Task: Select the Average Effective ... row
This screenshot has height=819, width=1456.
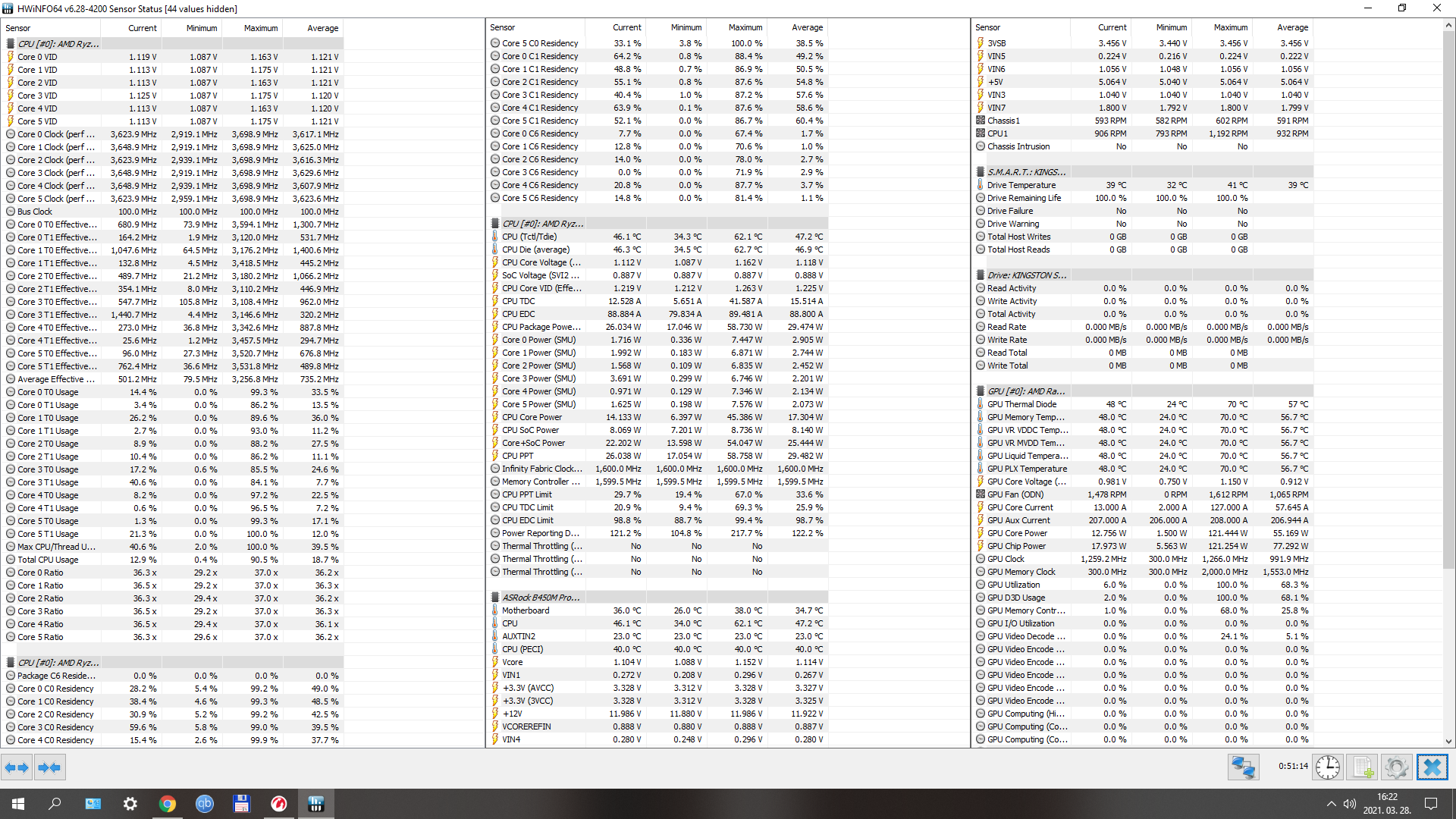Action: click(173, 379)
